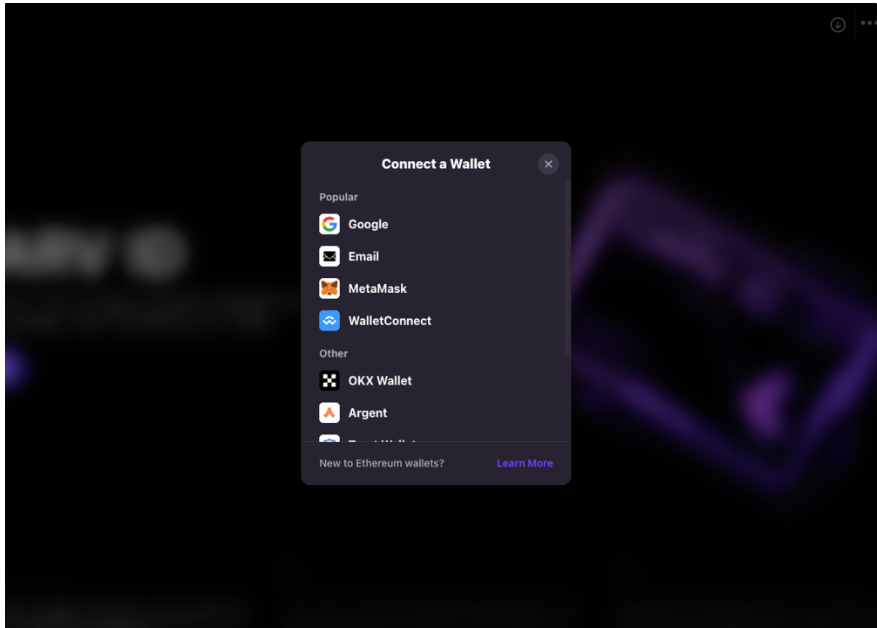Click the Email envelope icon
877x628 pixels.
tap(329, 256)
